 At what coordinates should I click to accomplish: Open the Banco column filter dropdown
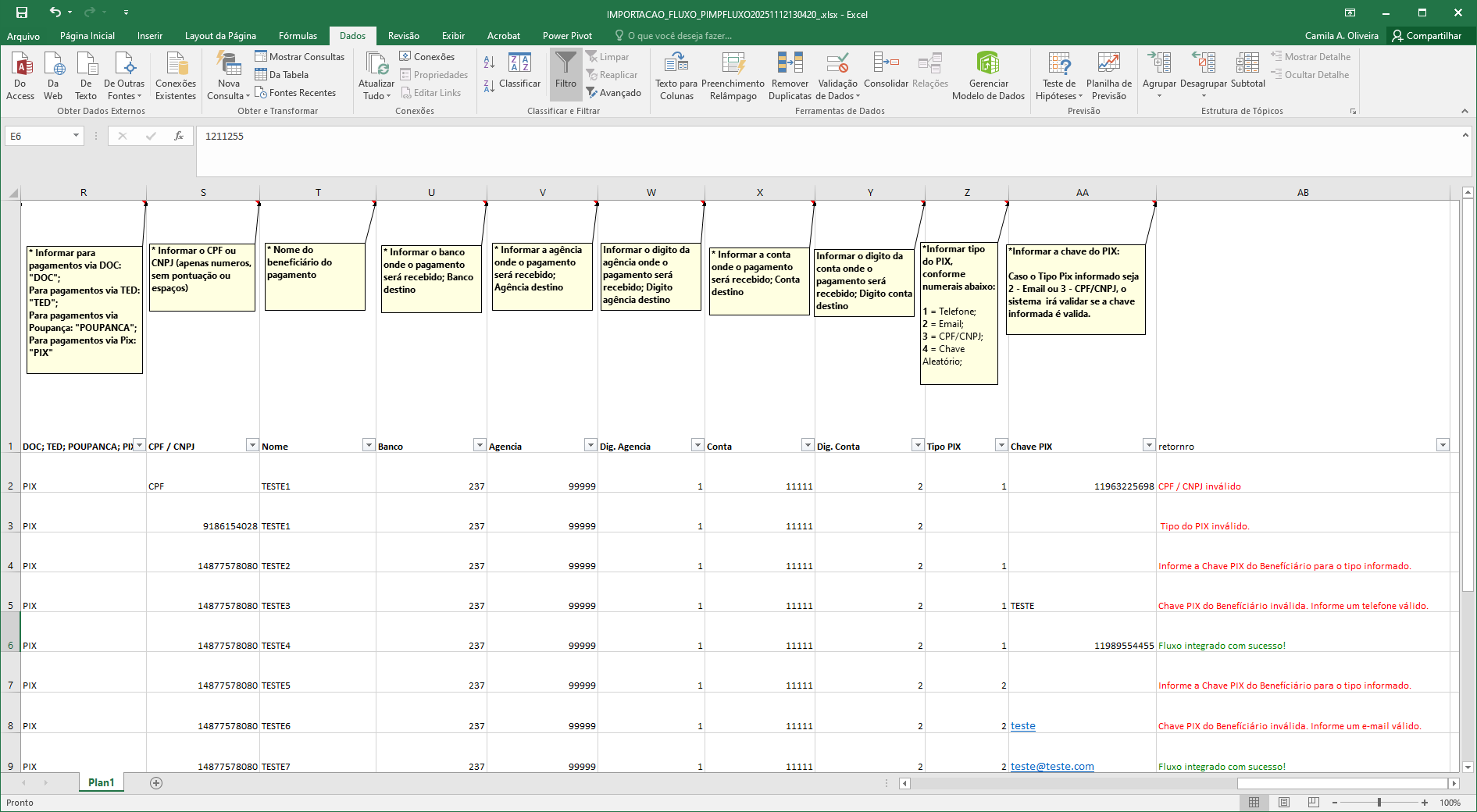point(480,445)
